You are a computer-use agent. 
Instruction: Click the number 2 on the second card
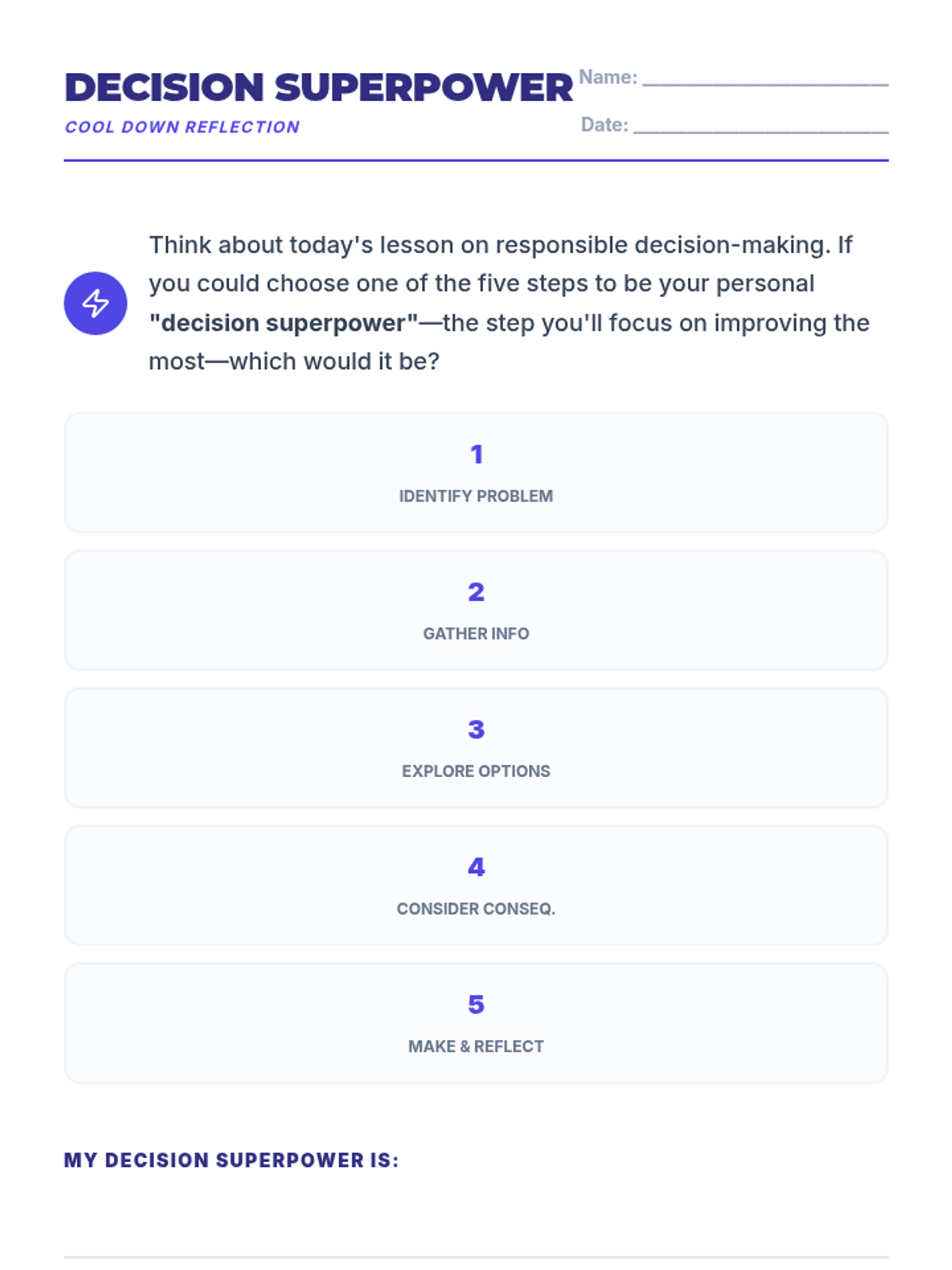coord(476,591)
